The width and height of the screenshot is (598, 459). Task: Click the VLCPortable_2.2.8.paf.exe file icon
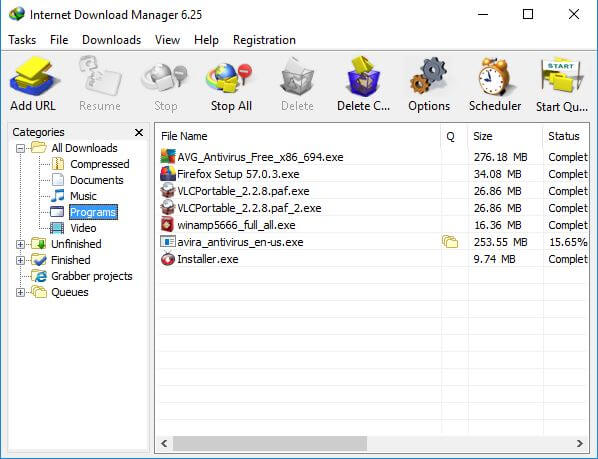click(x=168, y=191)
